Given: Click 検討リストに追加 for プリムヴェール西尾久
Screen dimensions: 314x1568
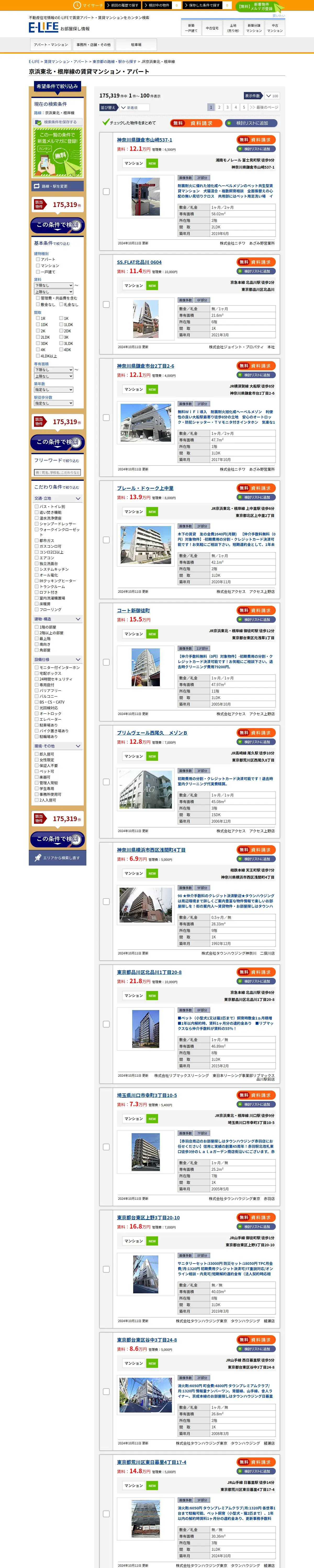Looking at the screenshot, I should pos(256,741).
